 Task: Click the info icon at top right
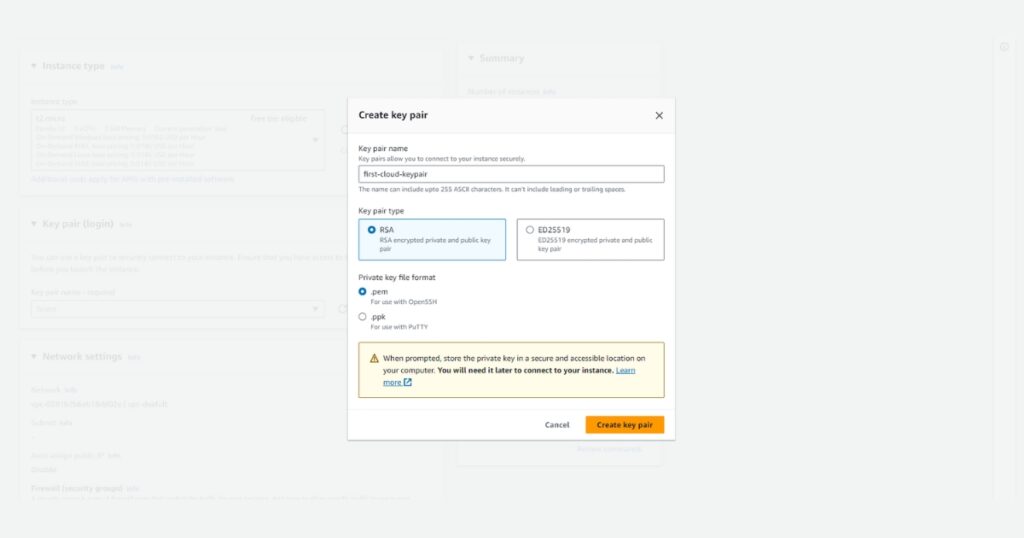(x=1004, y=47)
